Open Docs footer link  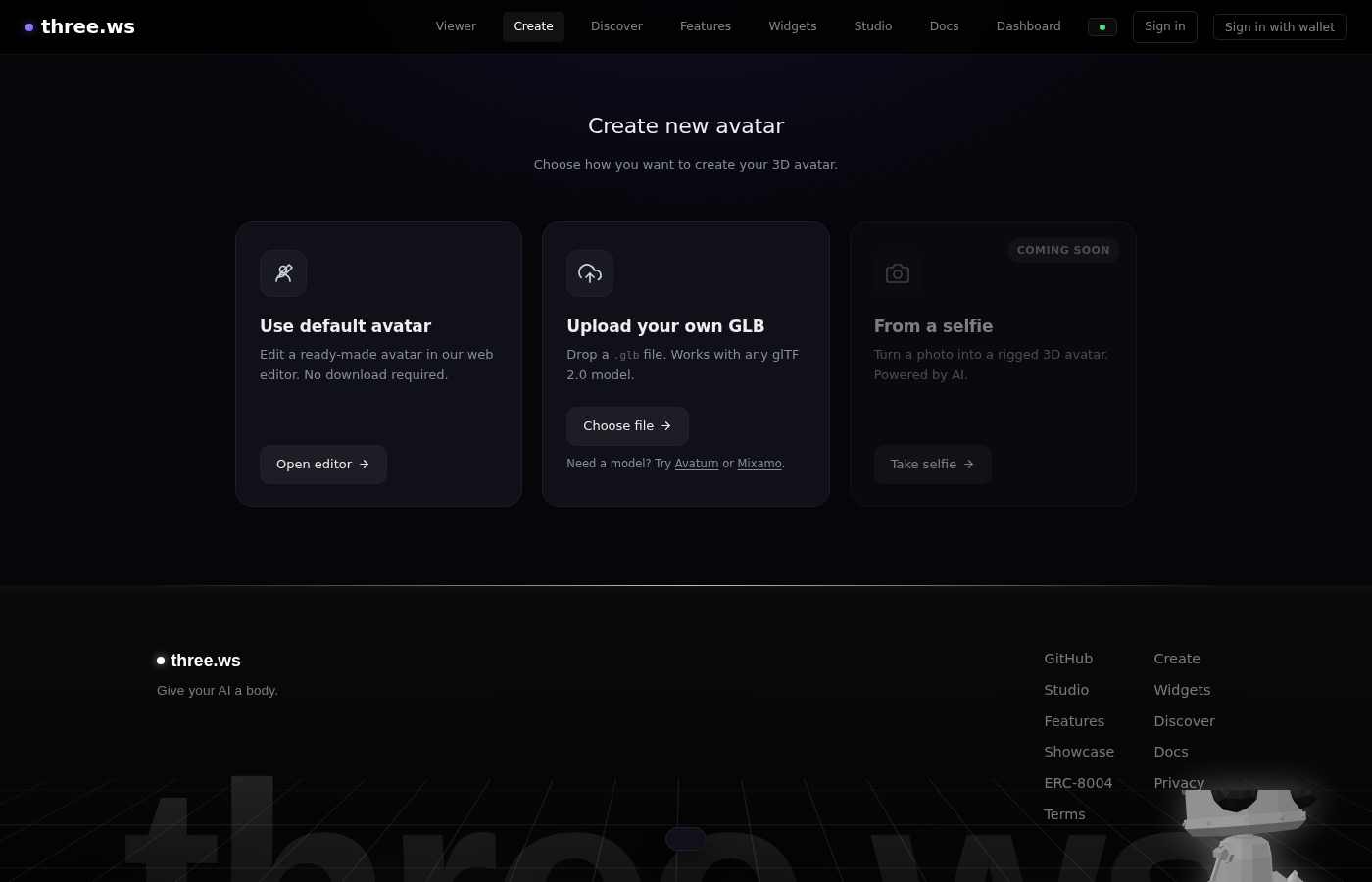tap(1171, 752)
